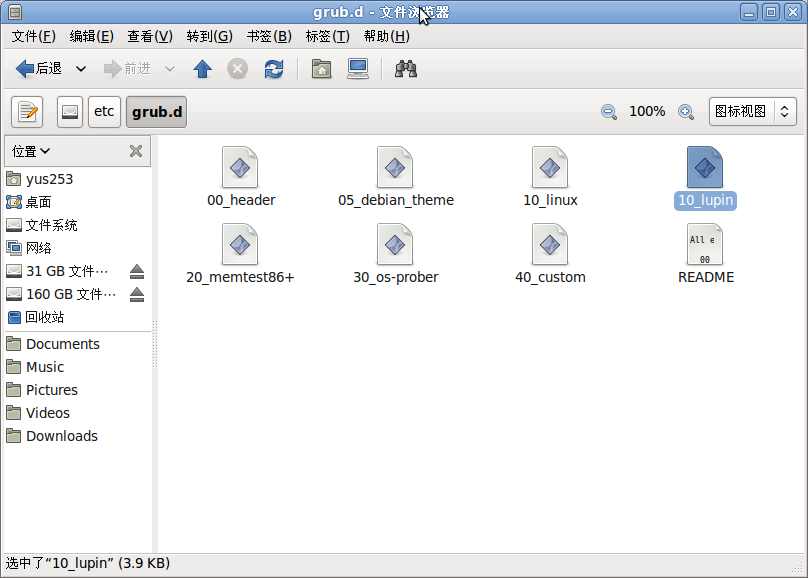Select the 40_custom file icon
This screenshot has height=578, width=808.
point(550,245)
